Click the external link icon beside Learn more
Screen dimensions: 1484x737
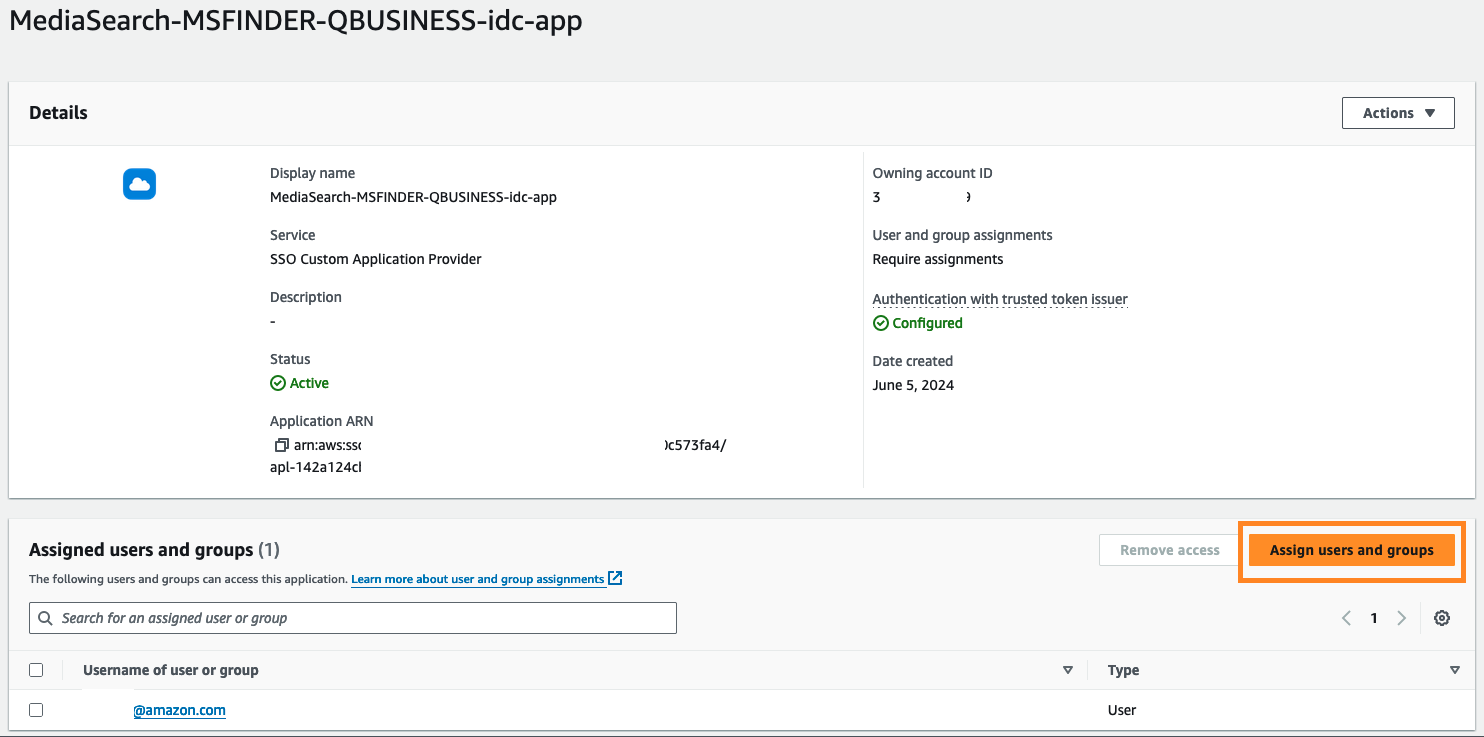tap(616, 578)
